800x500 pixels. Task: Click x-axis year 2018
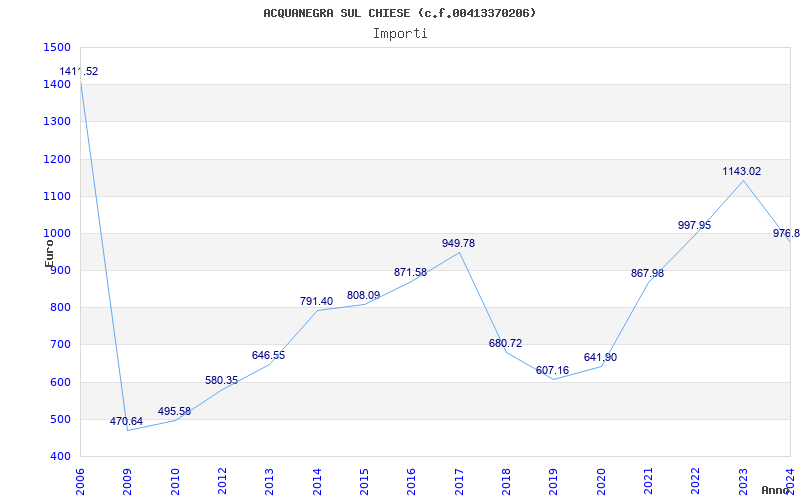(506, 482)
